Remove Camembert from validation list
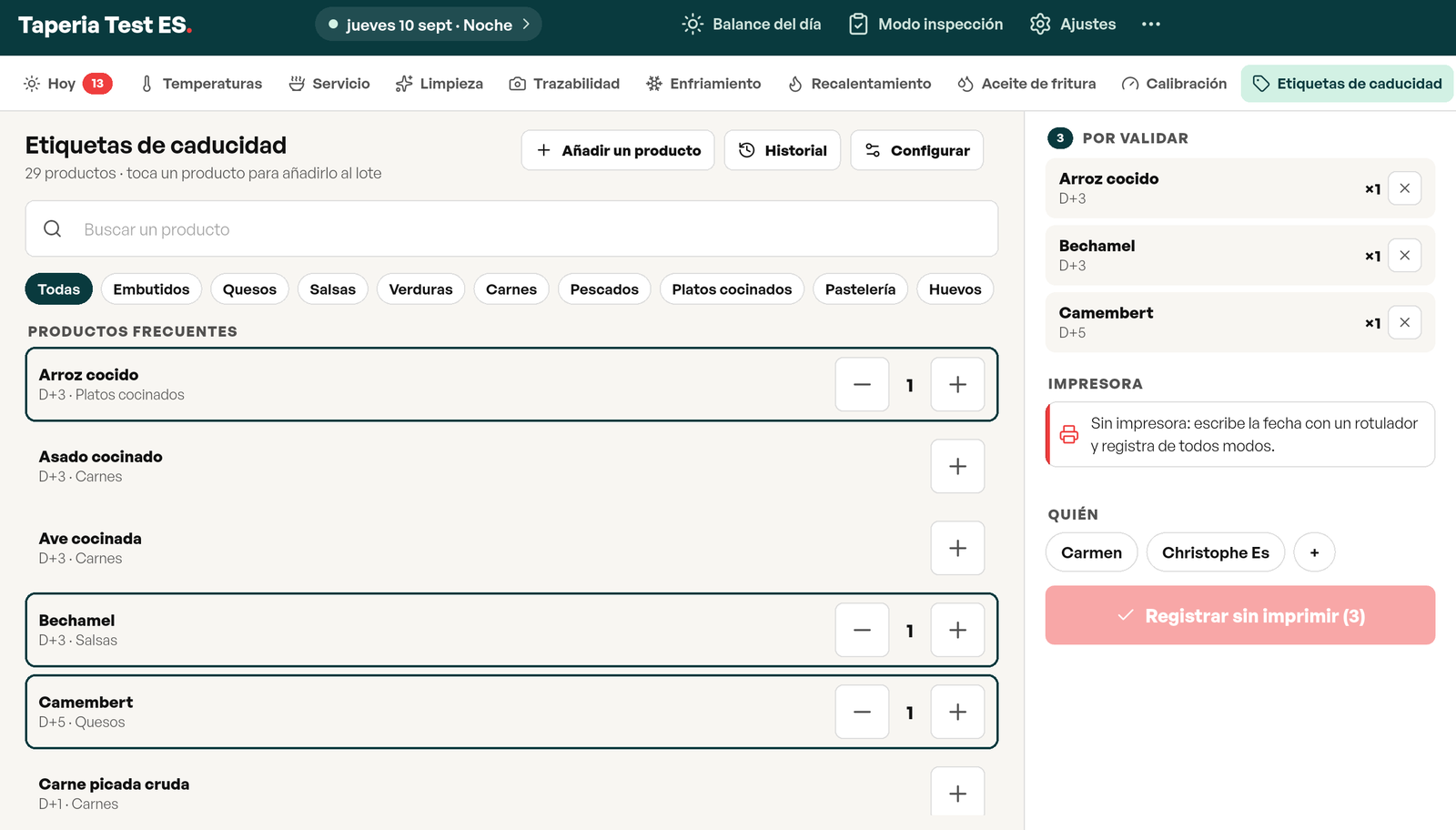The height and width of the screenshot is (830, 1456). point(1404,322)
